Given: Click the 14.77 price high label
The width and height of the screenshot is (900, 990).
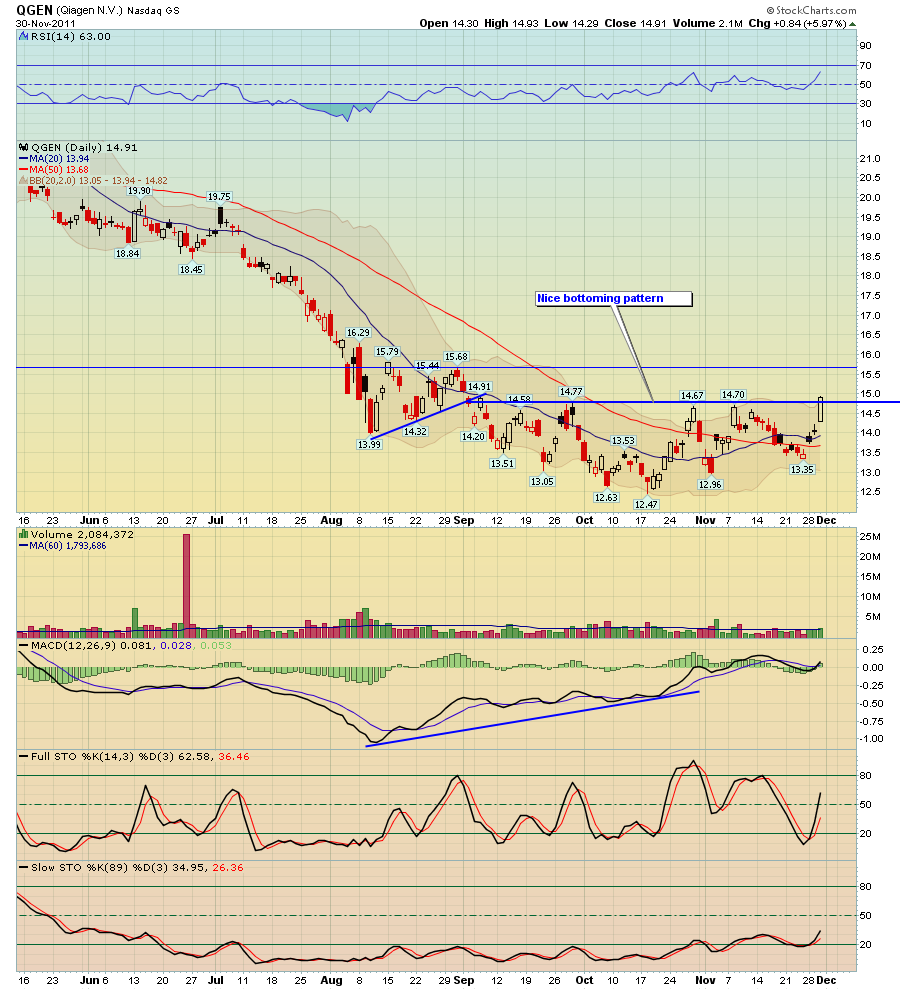Looking at the screenshot, I should 572,392.
